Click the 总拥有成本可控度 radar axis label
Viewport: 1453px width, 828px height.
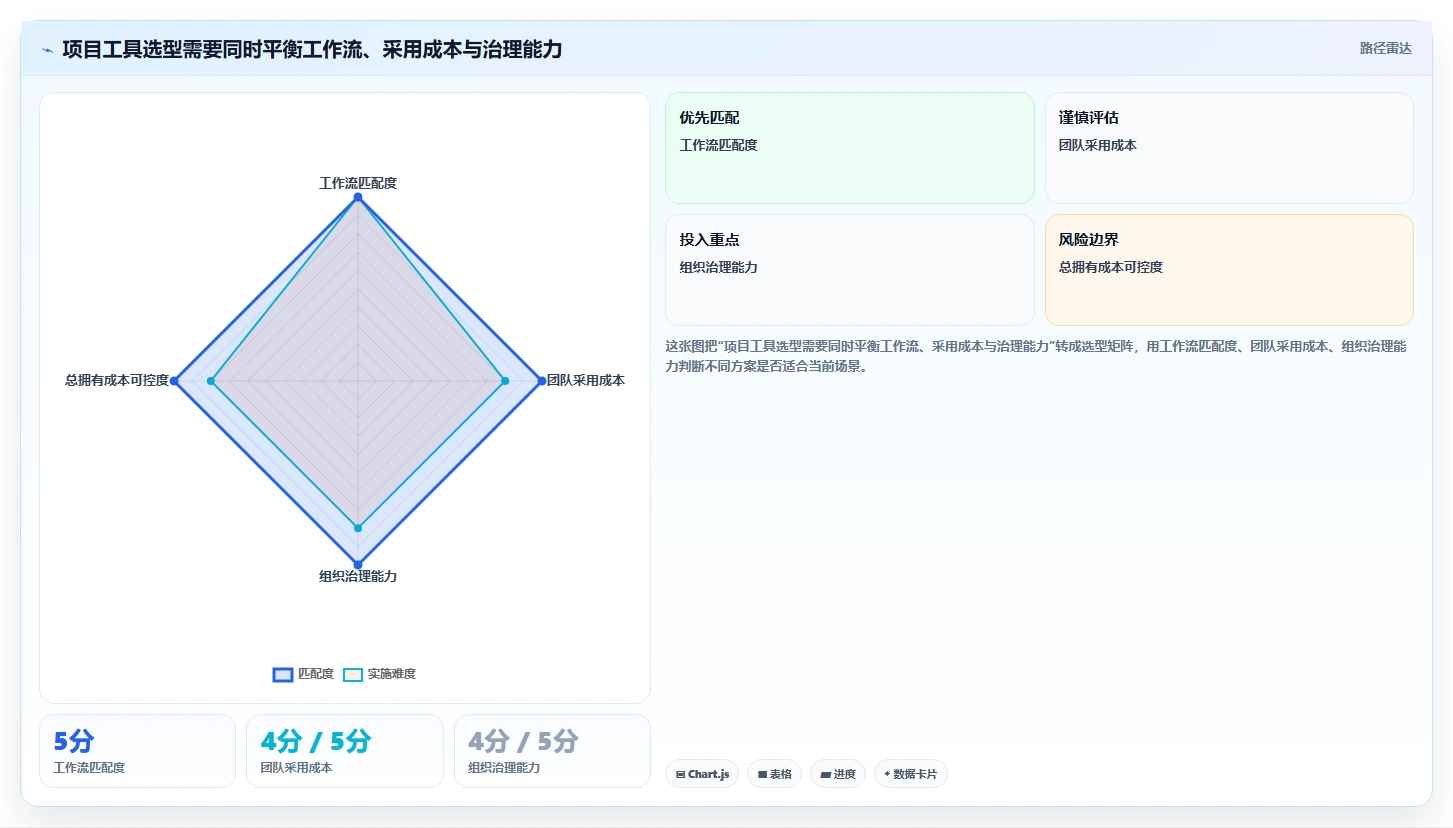pyautogui.click(x=117, y=380)
